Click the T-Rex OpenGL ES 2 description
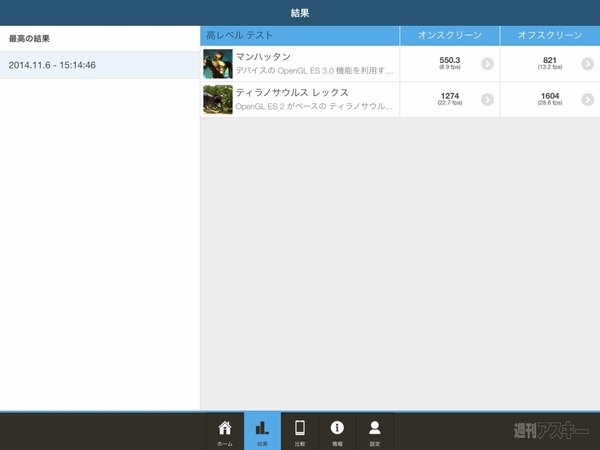The height and width of the screenshot is (450, 600). coord(314,106)
